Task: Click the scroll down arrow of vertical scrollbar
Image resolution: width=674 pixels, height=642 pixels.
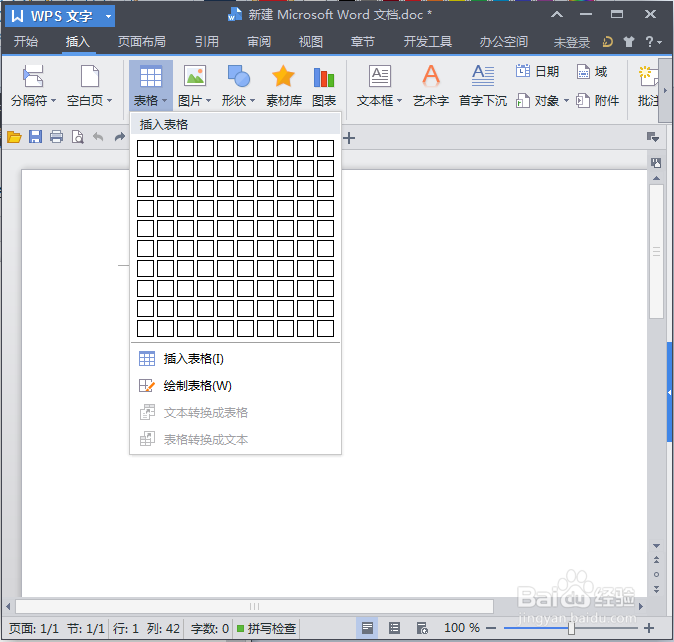Action: tap(656, 546)
